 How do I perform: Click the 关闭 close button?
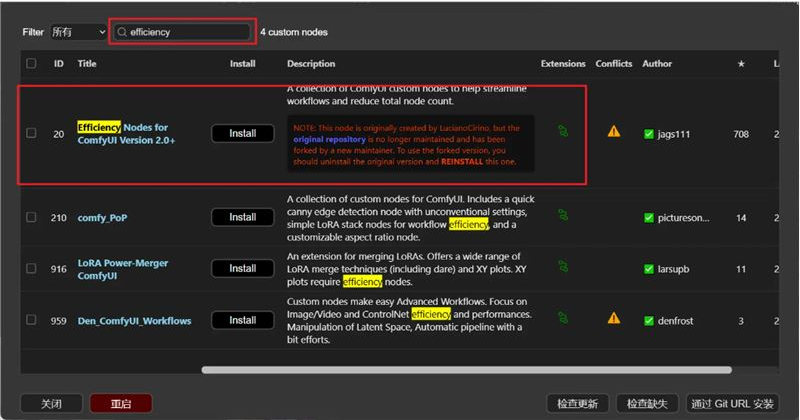[x=51, y=404]
